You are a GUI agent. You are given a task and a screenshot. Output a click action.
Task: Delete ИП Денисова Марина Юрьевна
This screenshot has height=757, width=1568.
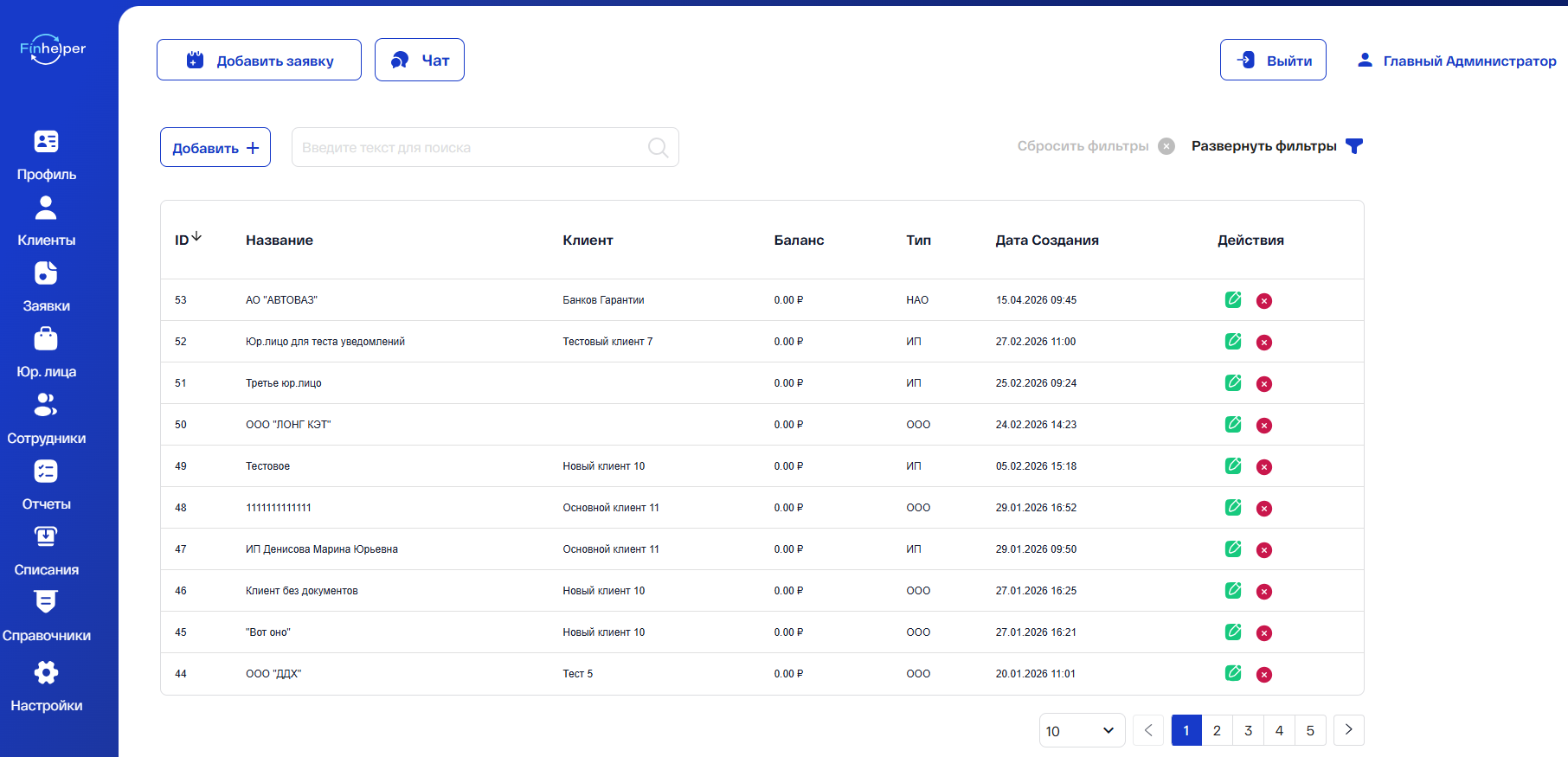(x=1264, y=550)
